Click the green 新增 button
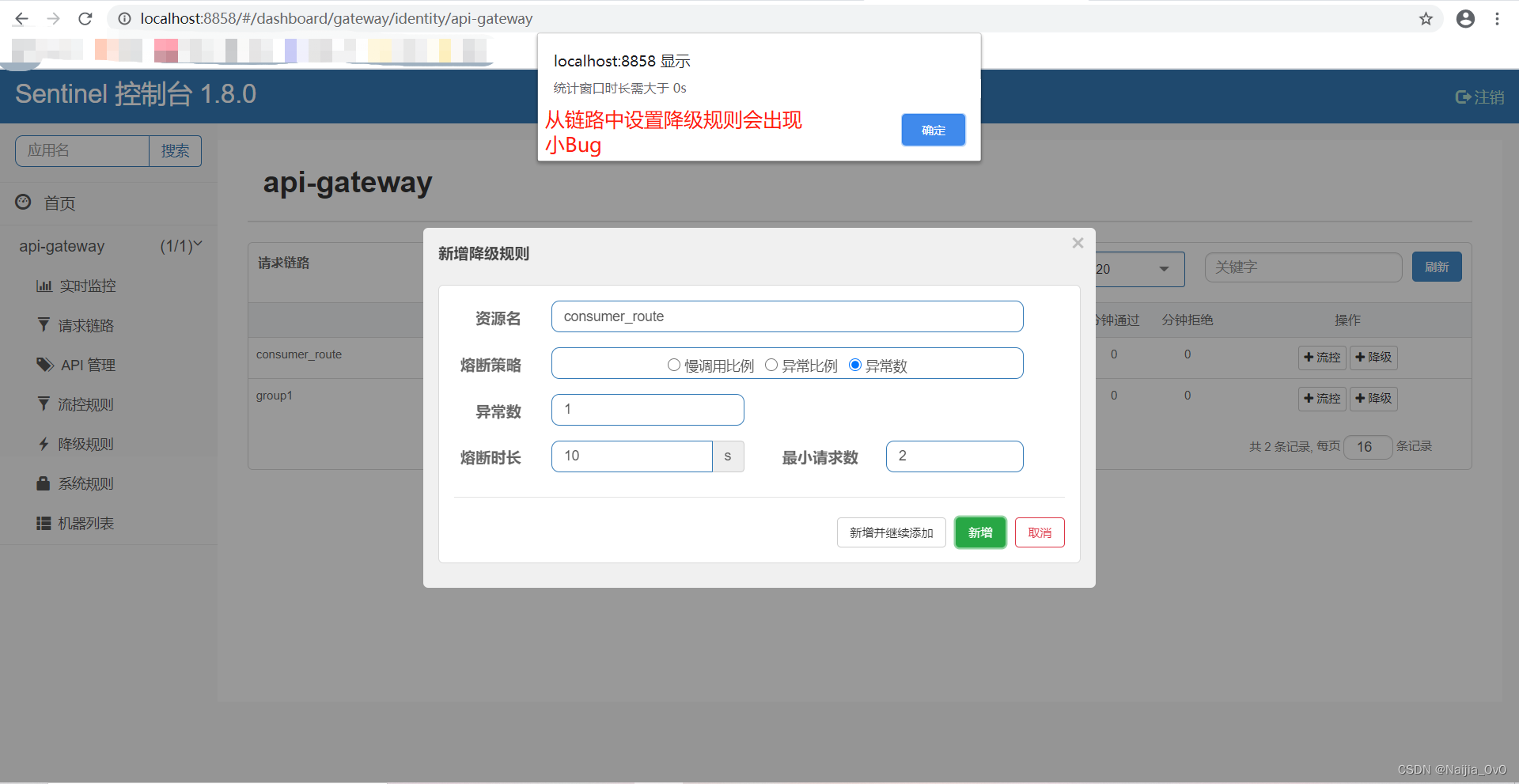The height and width of the screenshot is (784, 1519). click(980, 532)
